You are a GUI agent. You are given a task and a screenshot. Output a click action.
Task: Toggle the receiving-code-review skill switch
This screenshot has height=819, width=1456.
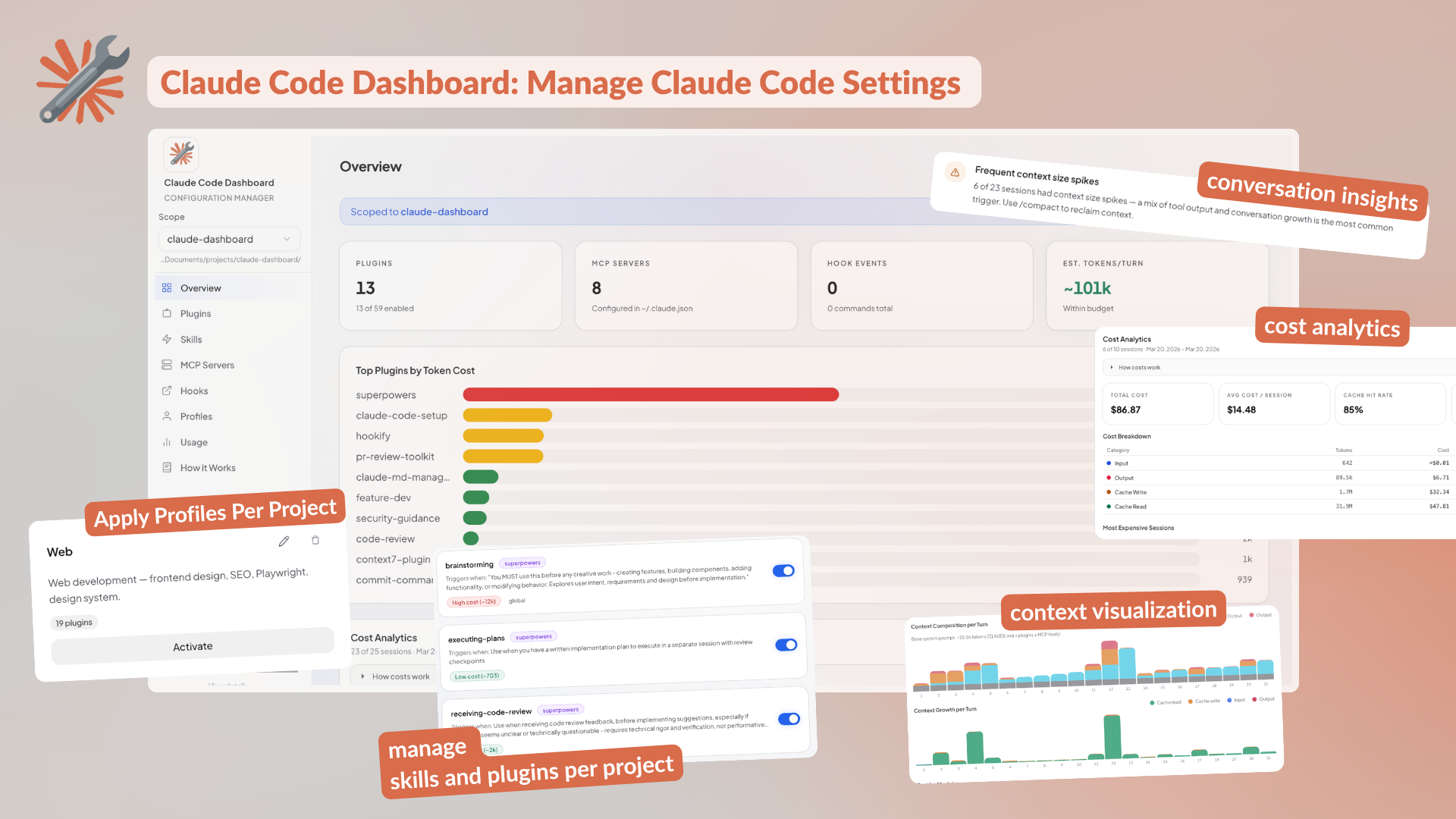point(789,719)
